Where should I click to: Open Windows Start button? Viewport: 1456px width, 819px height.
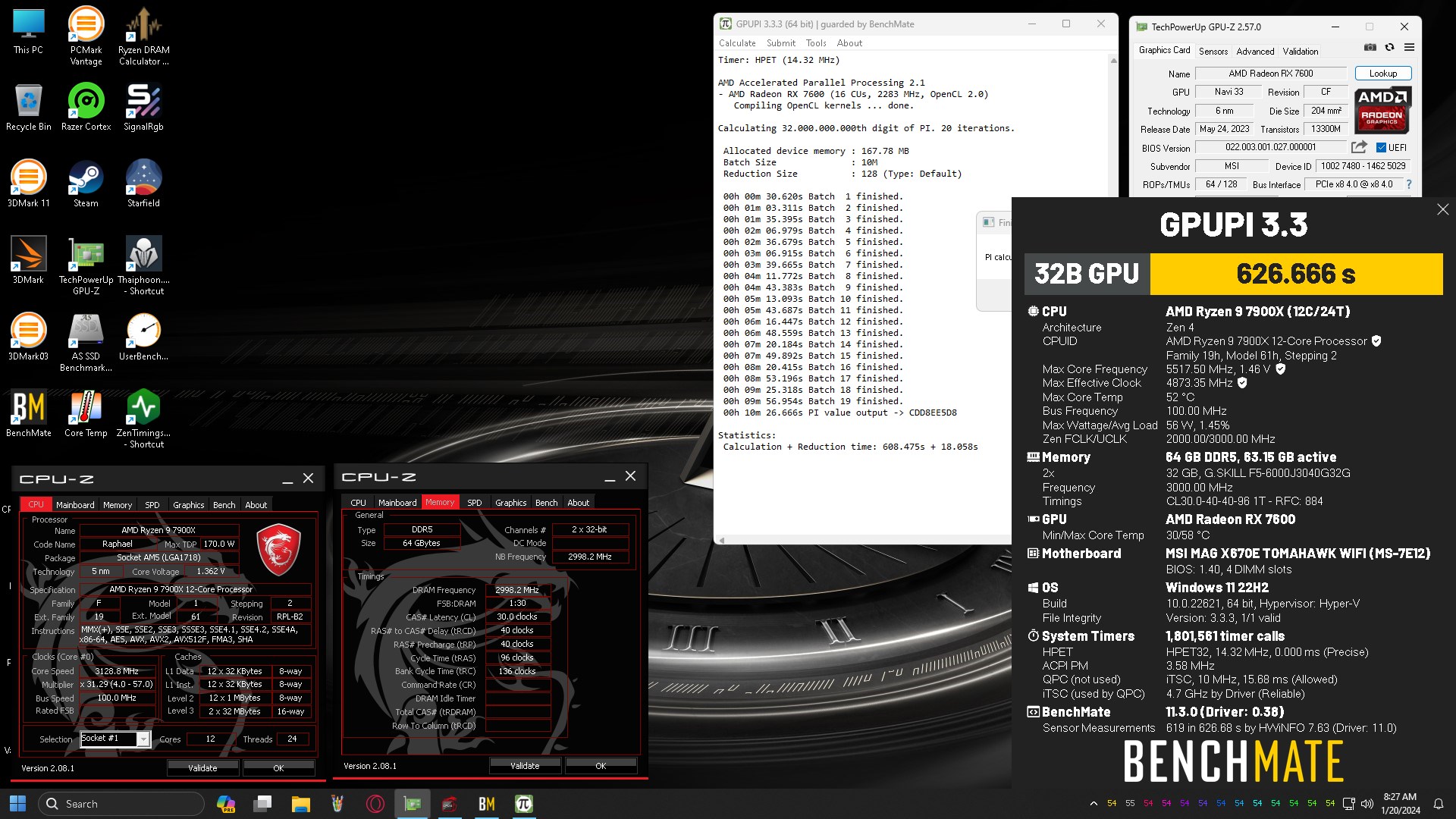tap(17, 804)
